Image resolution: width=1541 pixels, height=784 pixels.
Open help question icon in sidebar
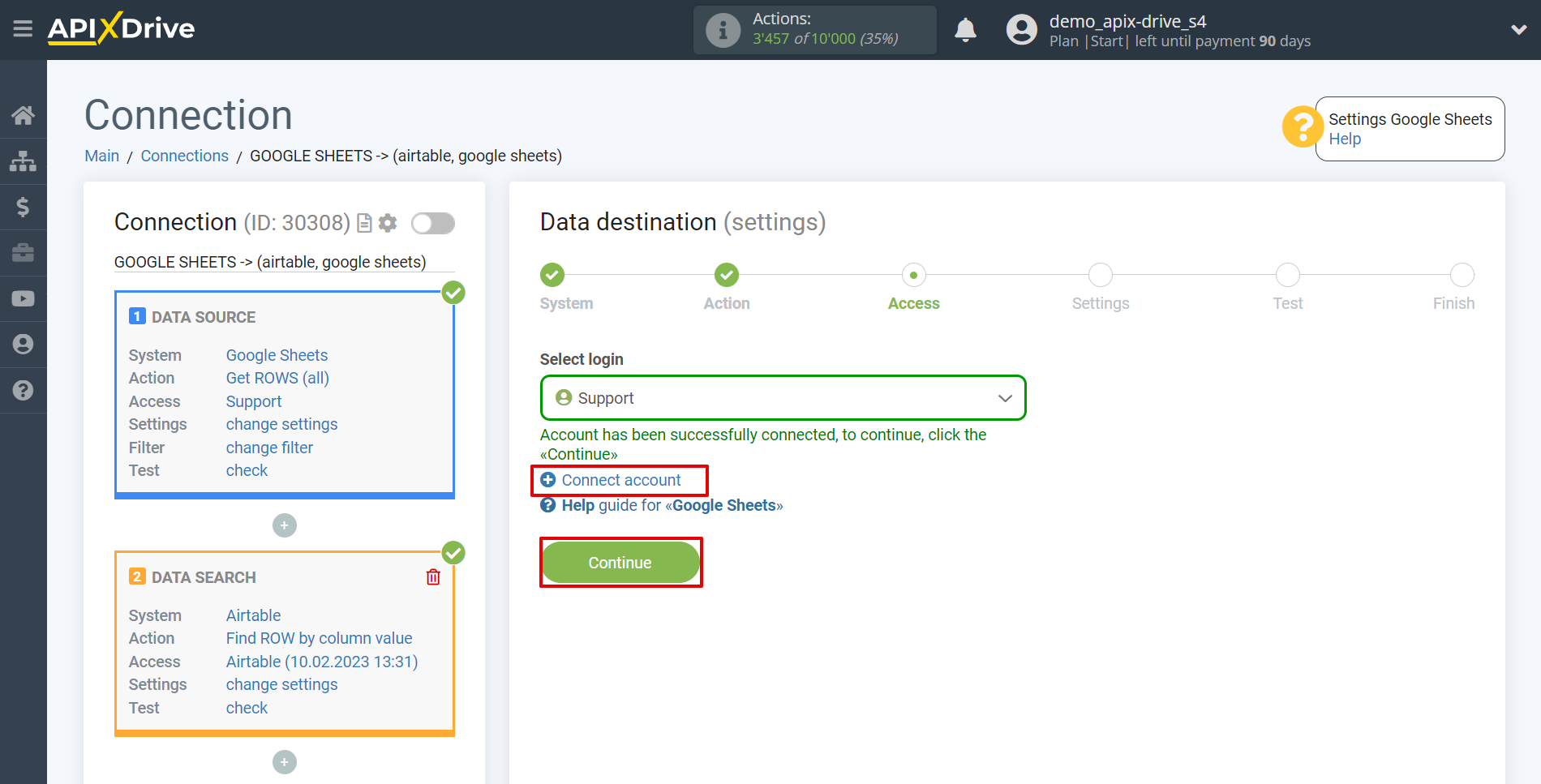[x=23, y=390]
